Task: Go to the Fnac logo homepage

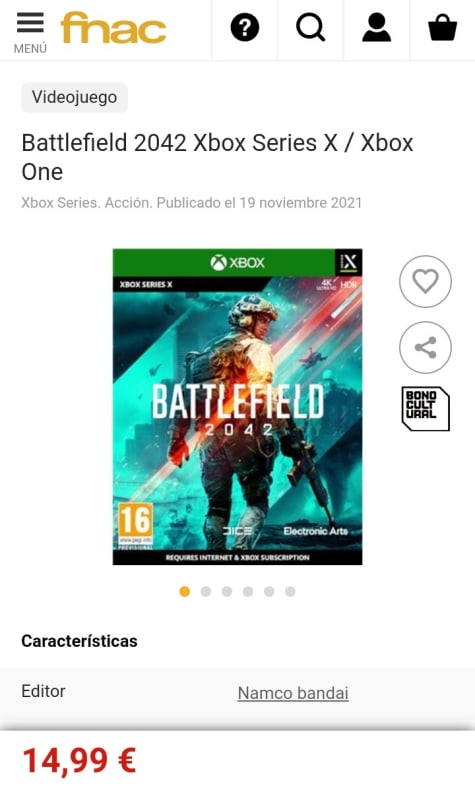Action: (x=113, y=28)
